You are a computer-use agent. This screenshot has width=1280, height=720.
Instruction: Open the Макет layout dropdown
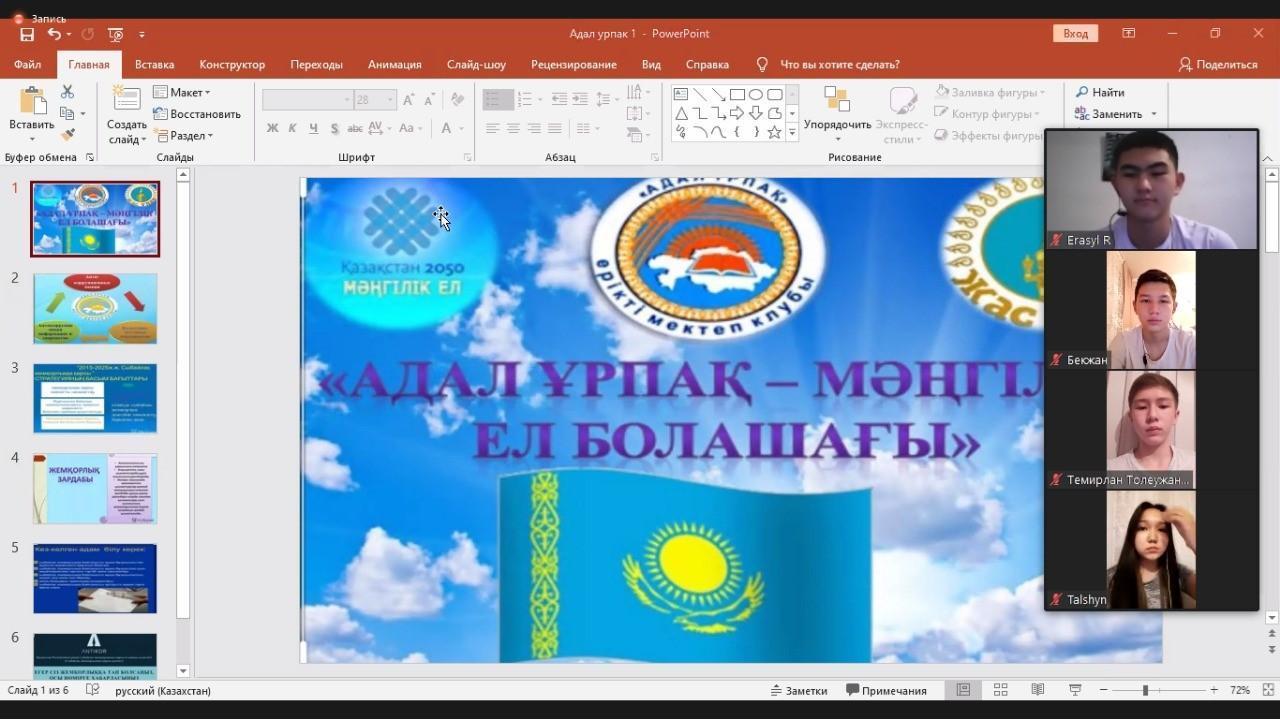(182, 92)
